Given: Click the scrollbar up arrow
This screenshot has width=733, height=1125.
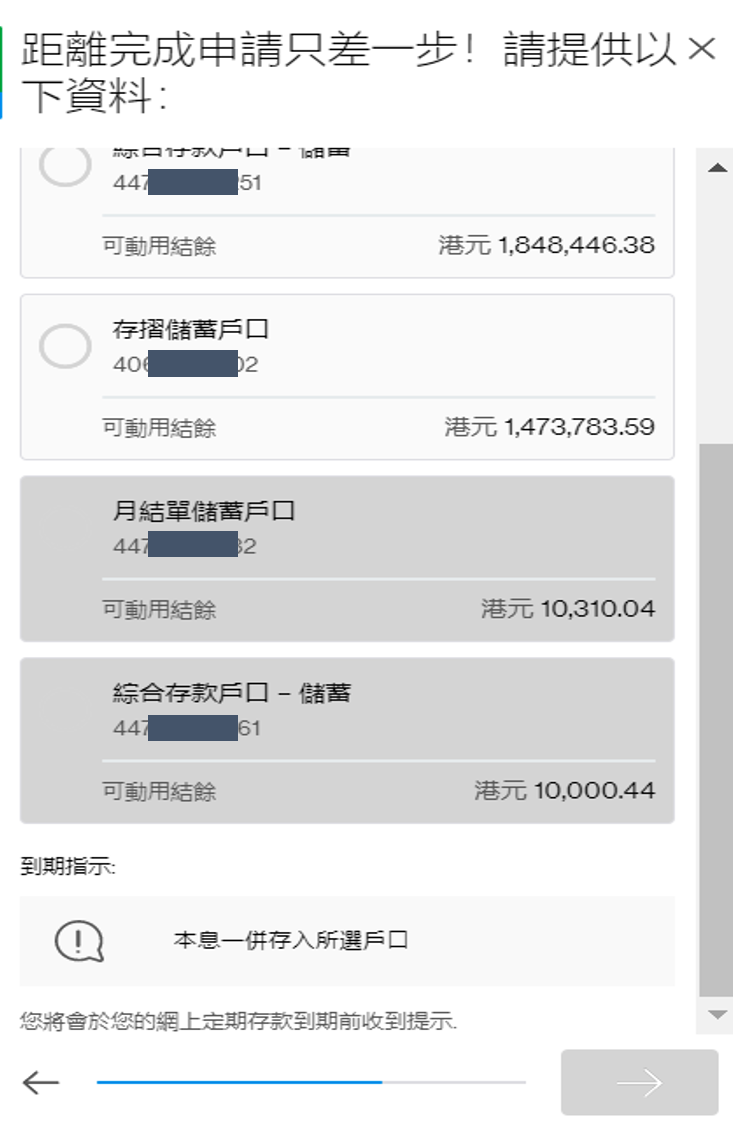Looking at the screenshot, I should [716, 168].
